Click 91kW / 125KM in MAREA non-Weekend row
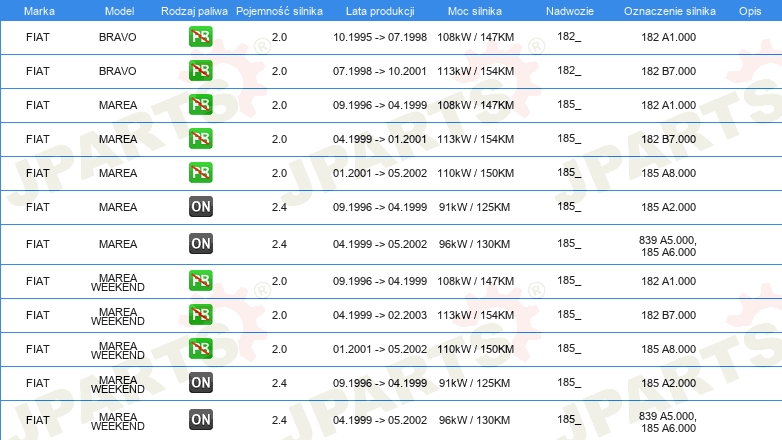 click(474, 207)
